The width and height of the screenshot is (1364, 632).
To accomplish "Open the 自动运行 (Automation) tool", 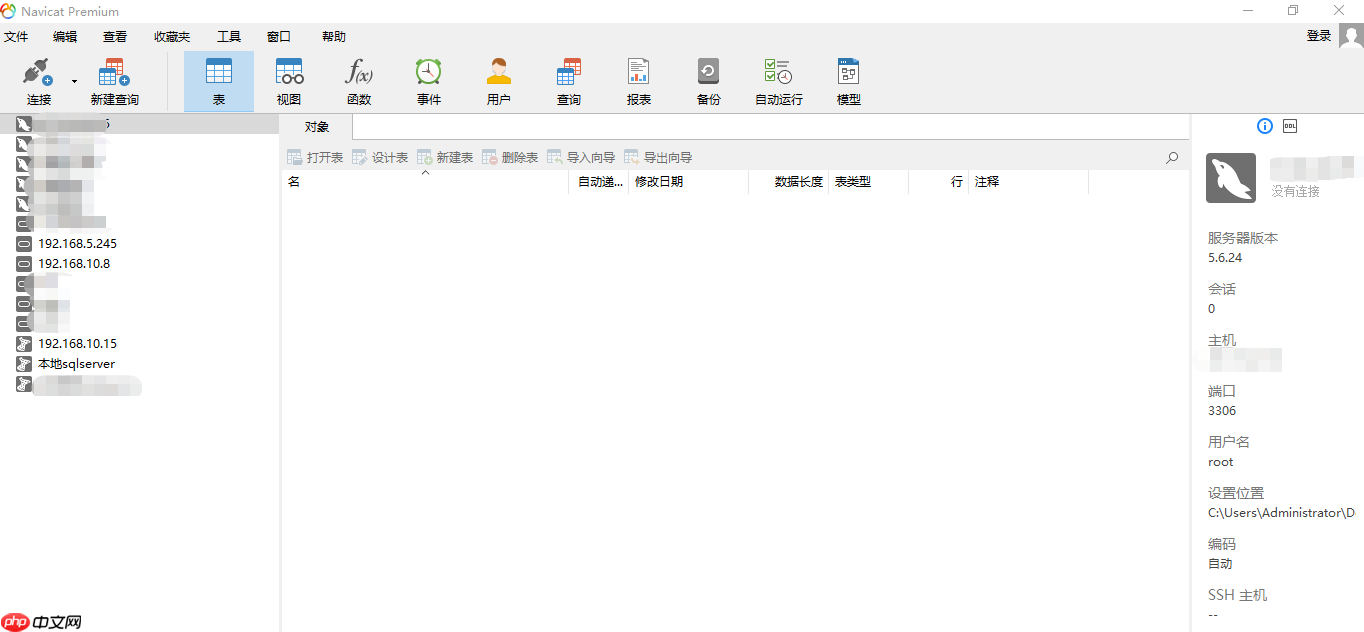I will point(778,80).
